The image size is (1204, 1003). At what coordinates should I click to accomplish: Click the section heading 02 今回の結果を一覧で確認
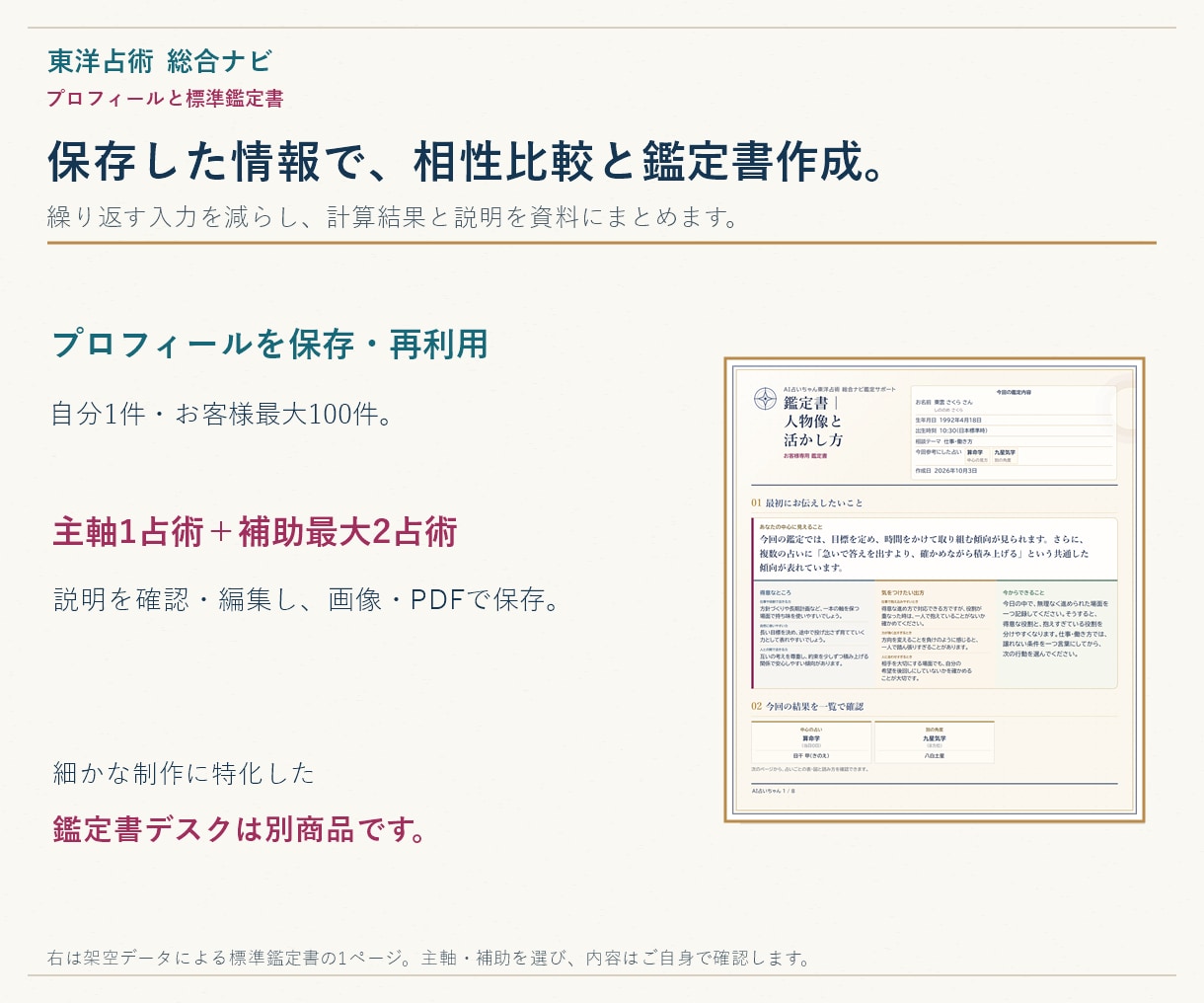point(807,706)
